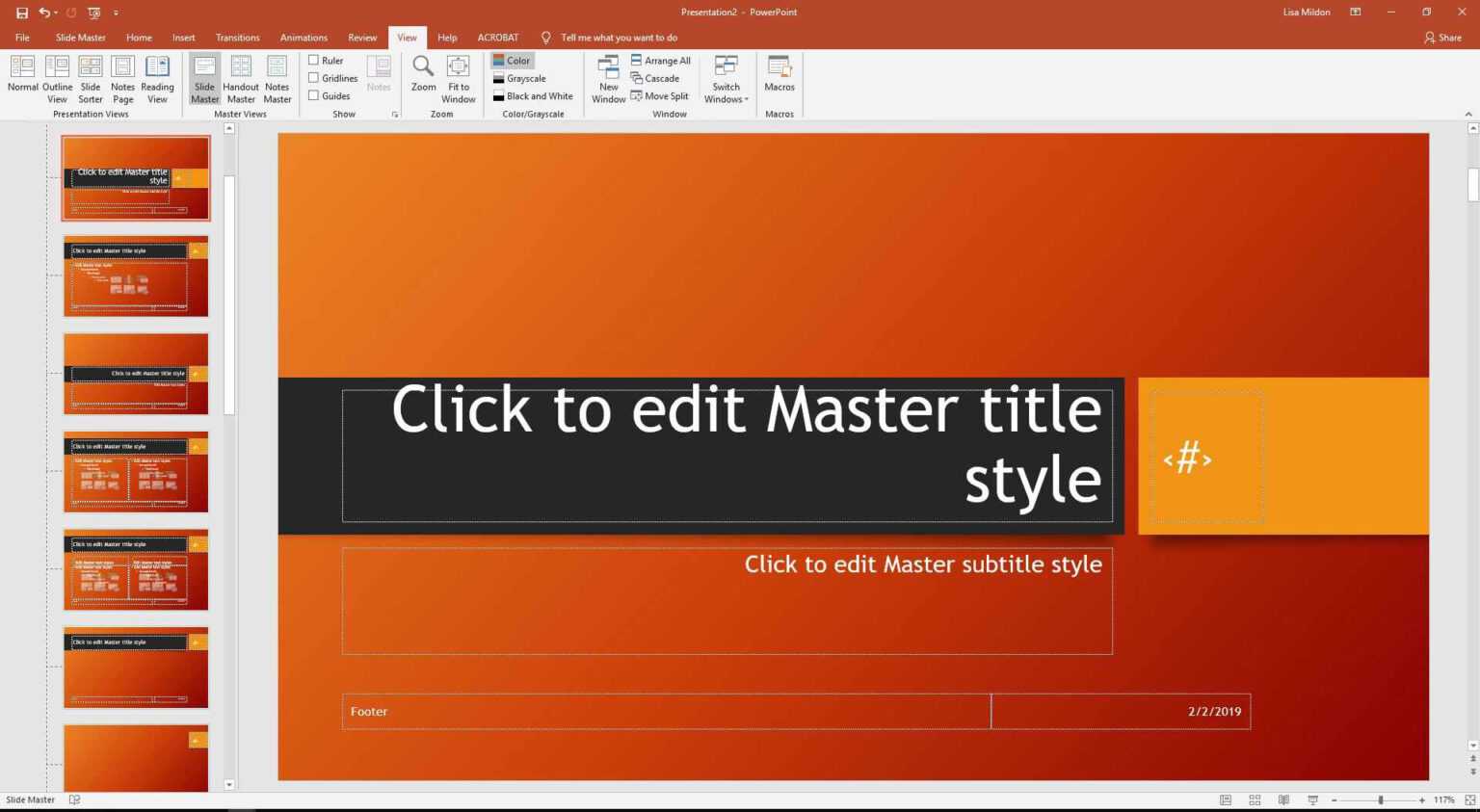Select Reading View in the ribbon
Image resolution: width=1480 pixels, height=812 pixels.
coord(157,77)
